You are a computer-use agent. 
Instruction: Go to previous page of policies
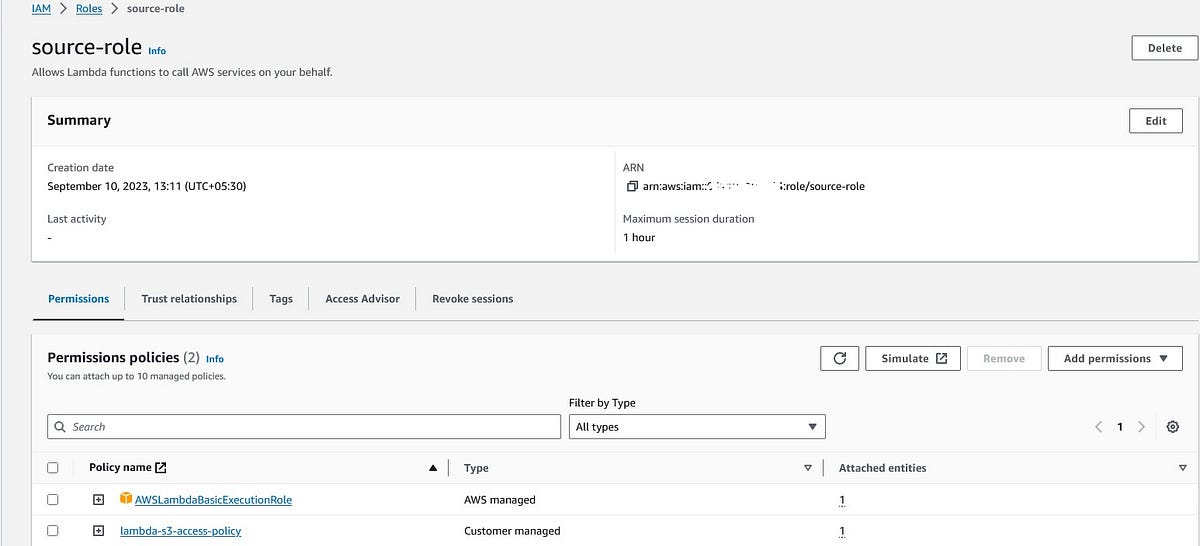tap(1098, 427)
